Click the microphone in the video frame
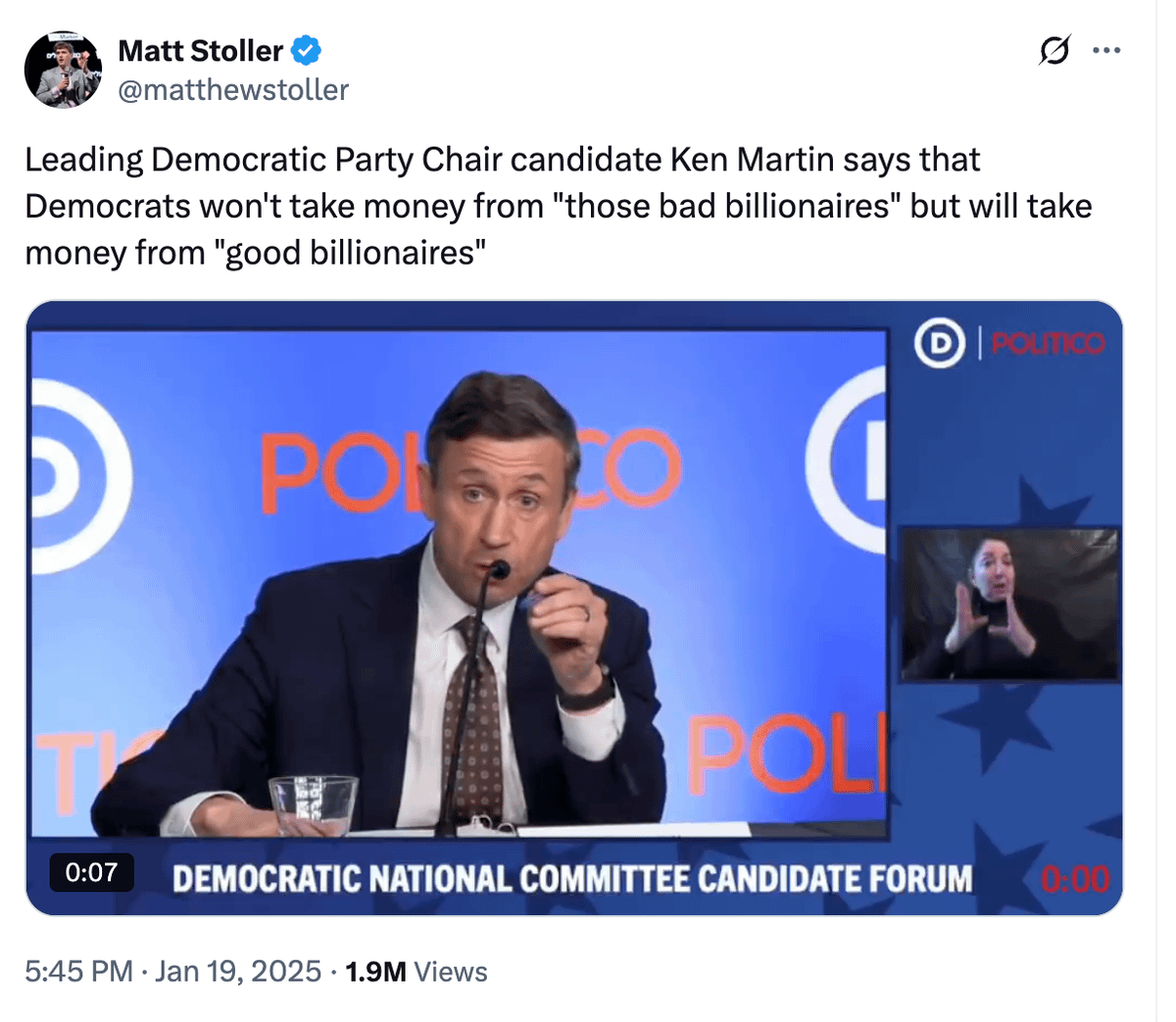Image resolution: width=1176 pixels, height=1022 pixels. [x=499, y=570]
